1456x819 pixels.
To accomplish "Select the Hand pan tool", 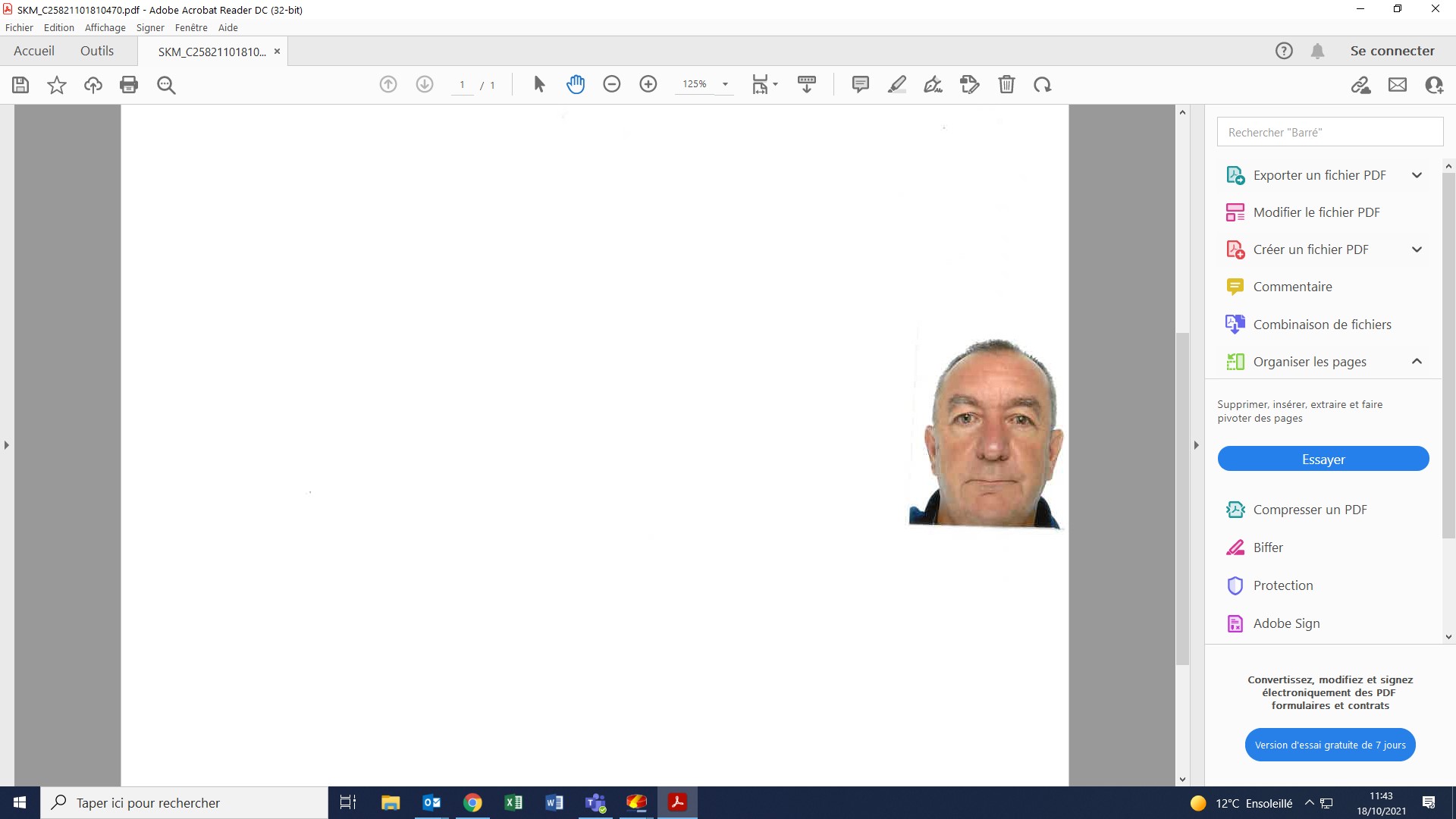I will point(576,84).
